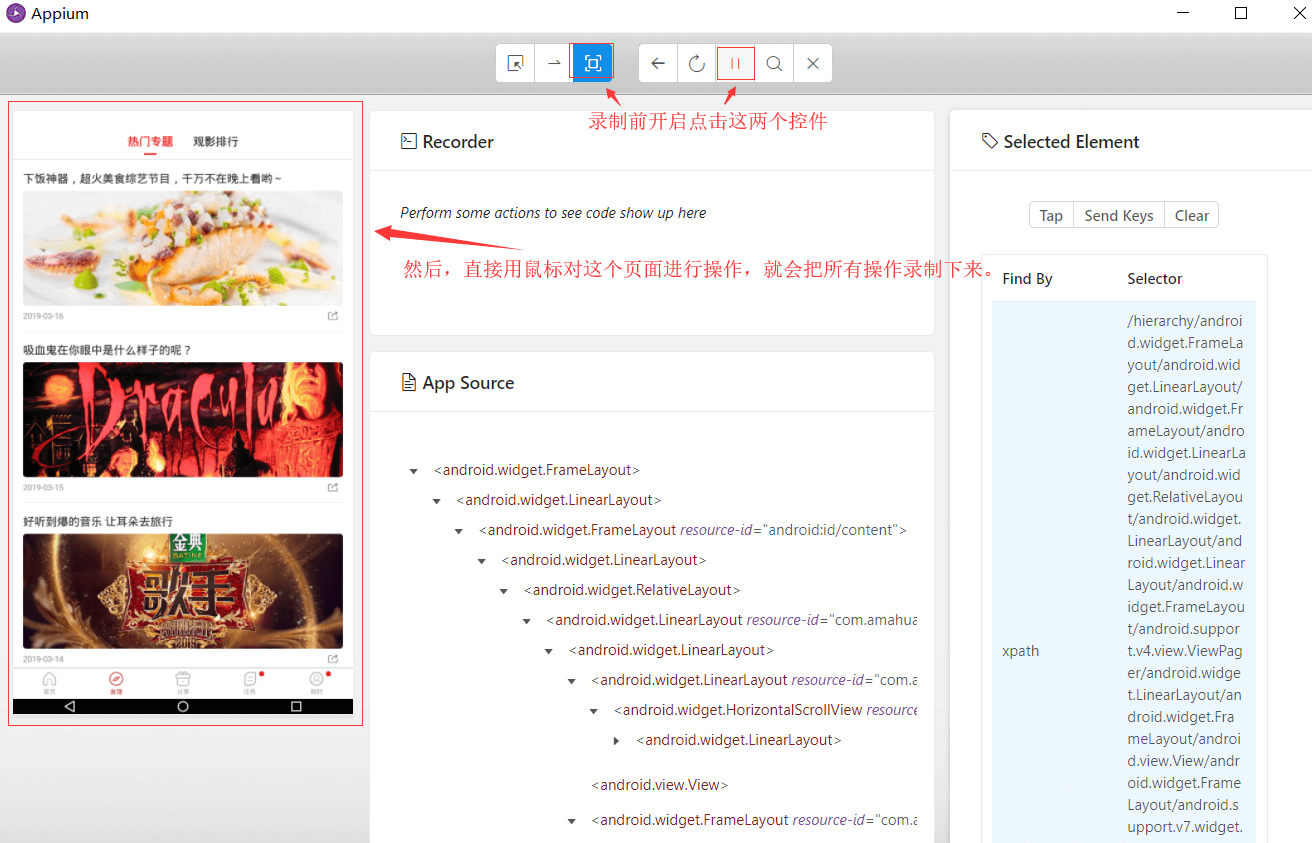Open the search for element magnifier icon
This screenshot has width=1312, height=843.
(774, 63)
